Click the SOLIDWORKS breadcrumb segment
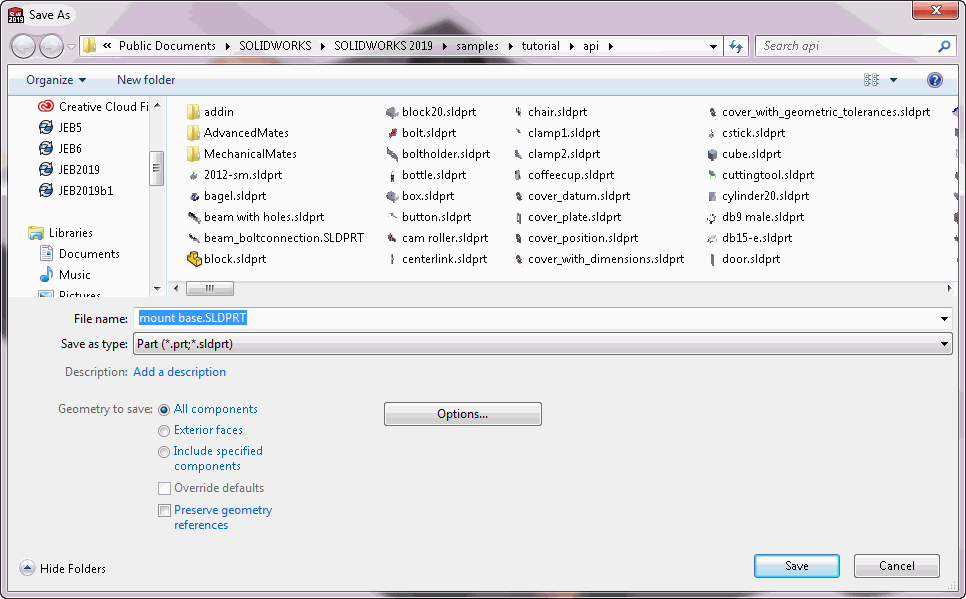Screen dimensions: 966x599 click(275, 46)
